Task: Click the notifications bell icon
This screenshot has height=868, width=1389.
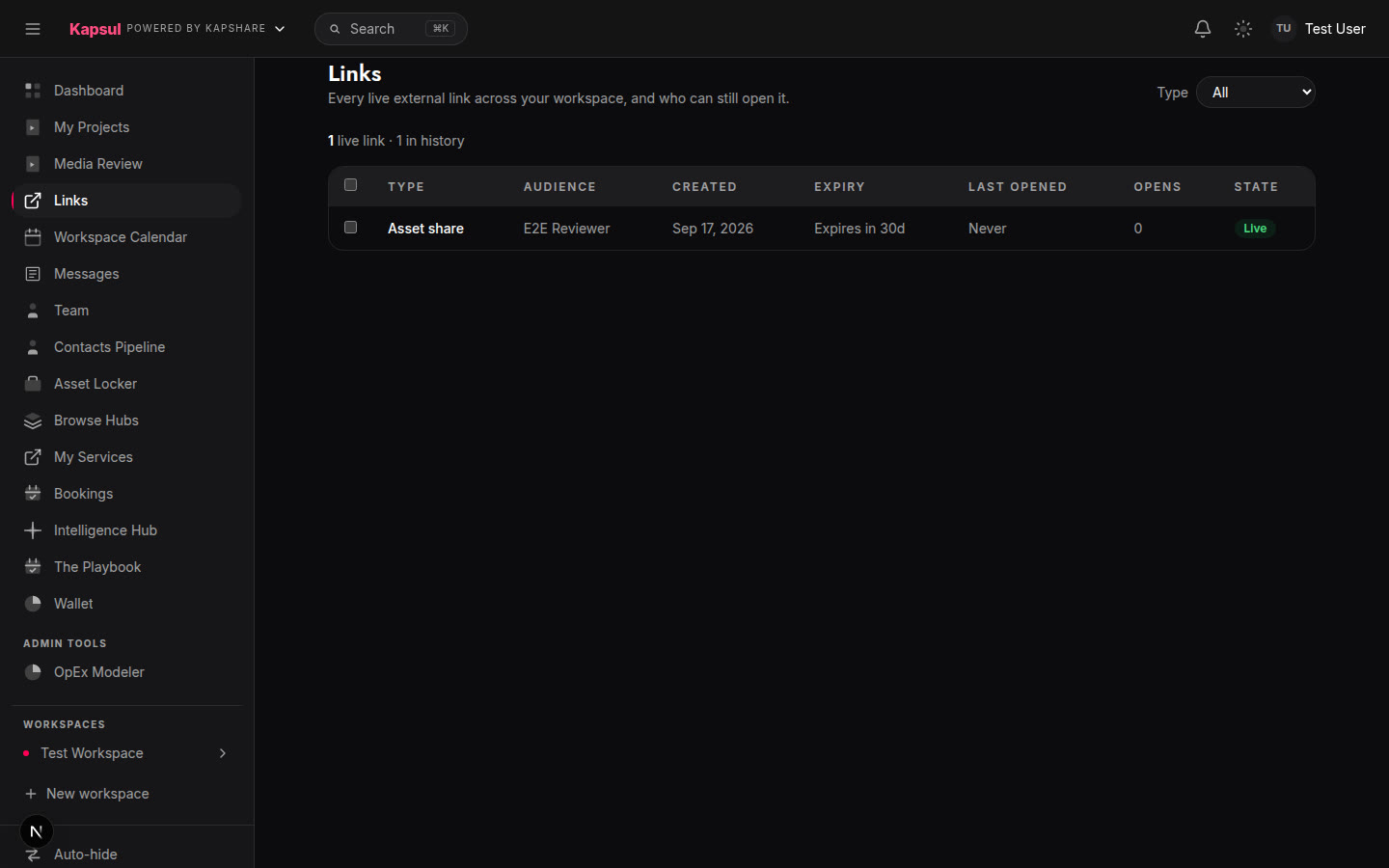Action: coord(1203,29)
